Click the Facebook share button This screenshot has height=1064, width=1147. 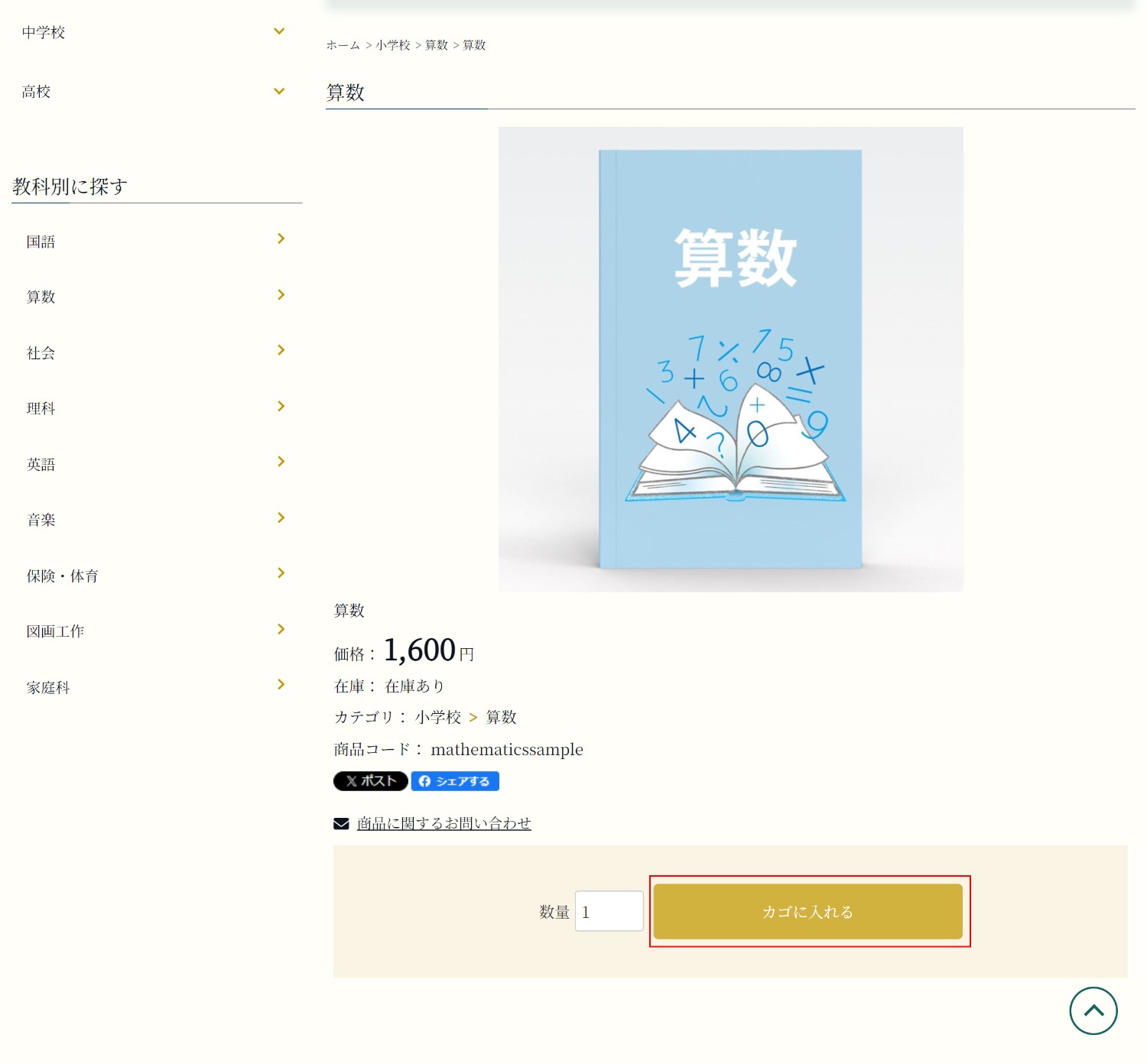click(455, 780)
